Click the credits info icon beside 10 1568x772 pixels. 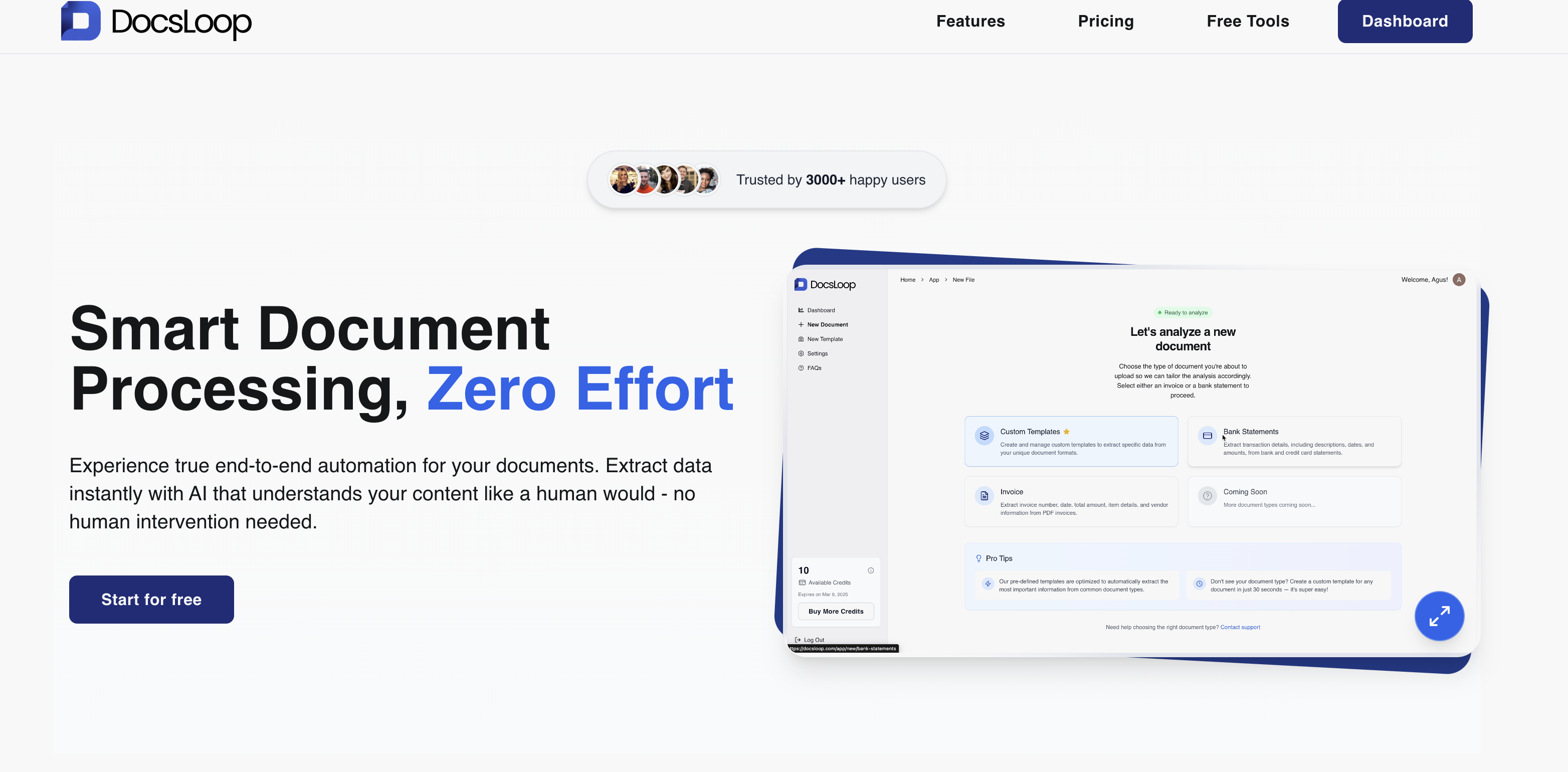tap(870, 570)
